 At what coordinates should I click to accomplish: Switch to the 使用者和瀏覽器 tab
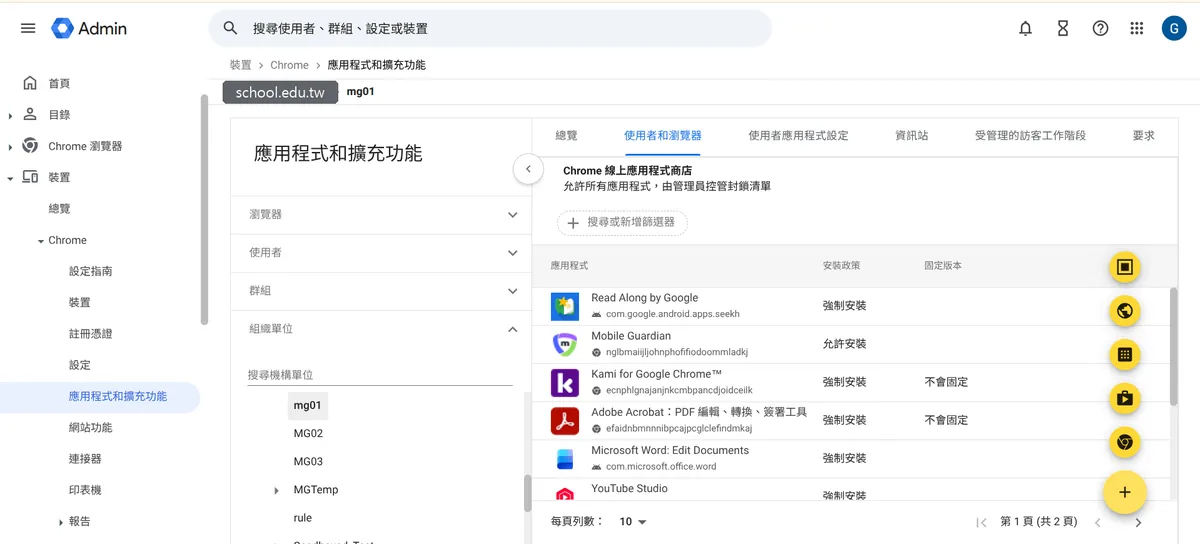662,135
